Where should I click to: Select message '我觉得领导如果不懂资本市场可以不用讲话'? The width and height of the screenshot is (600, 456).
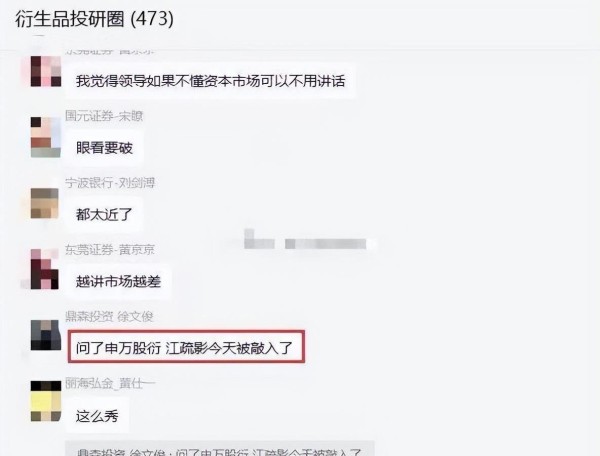[210, 81]
